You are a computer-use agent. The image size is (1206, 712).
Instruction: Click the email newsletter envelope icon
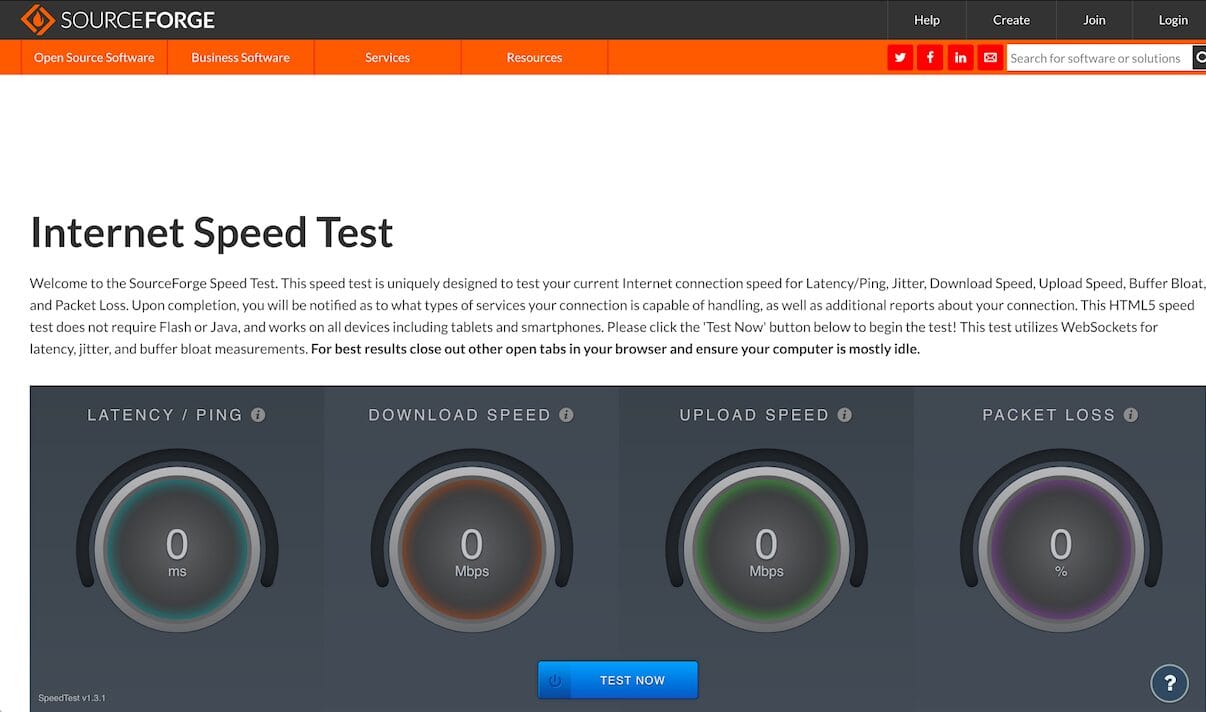point(990,58)
